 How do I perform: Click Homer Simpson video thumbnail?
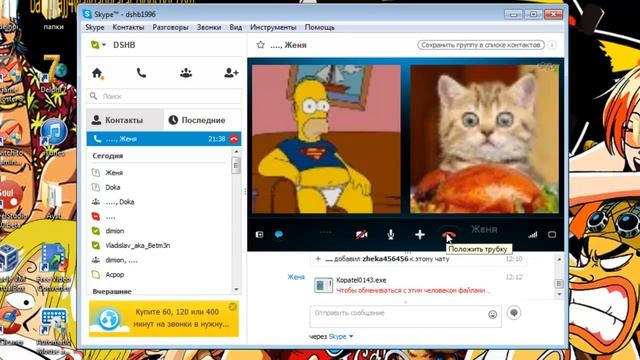pyautogui.click(x=326, y=139)
